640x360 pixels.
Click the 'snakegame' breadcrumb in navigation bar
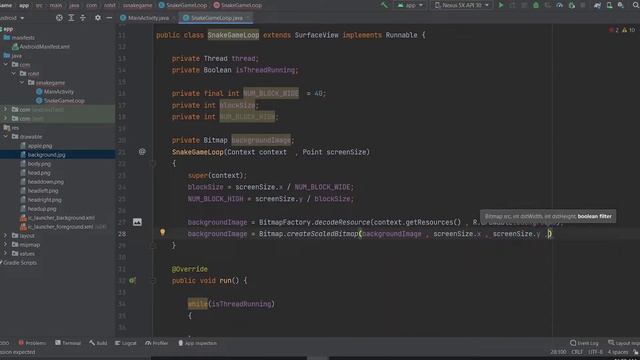(138, 5)
